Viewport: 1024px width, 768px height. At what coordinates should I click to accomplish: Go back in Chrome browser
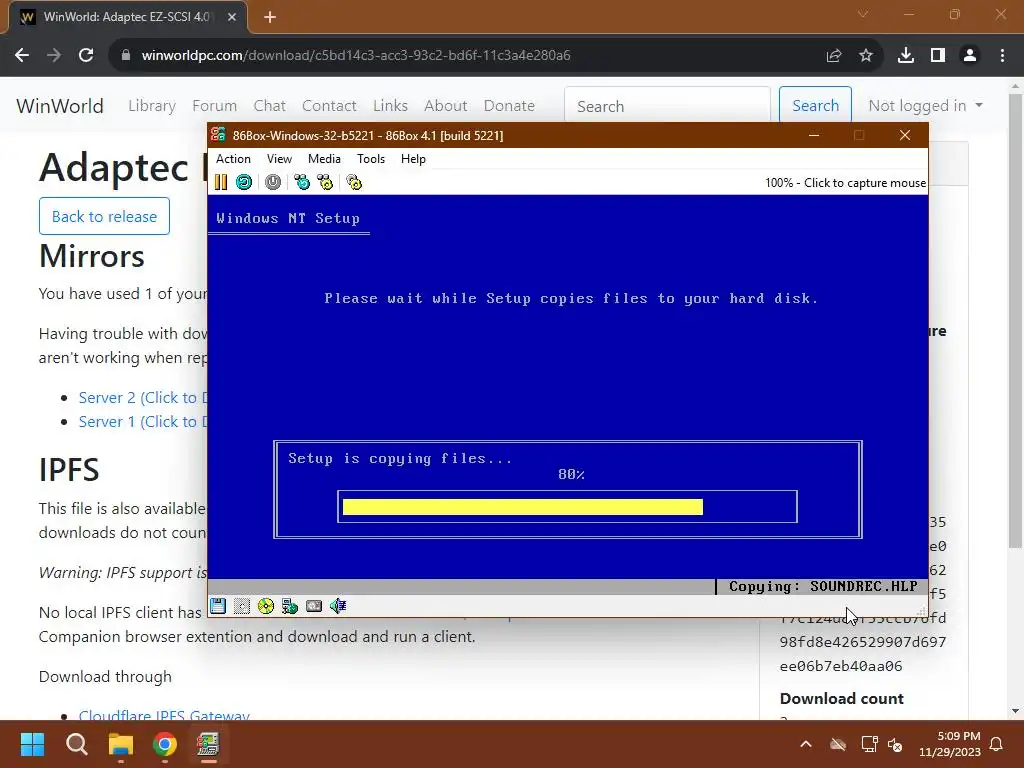(22, 56)
